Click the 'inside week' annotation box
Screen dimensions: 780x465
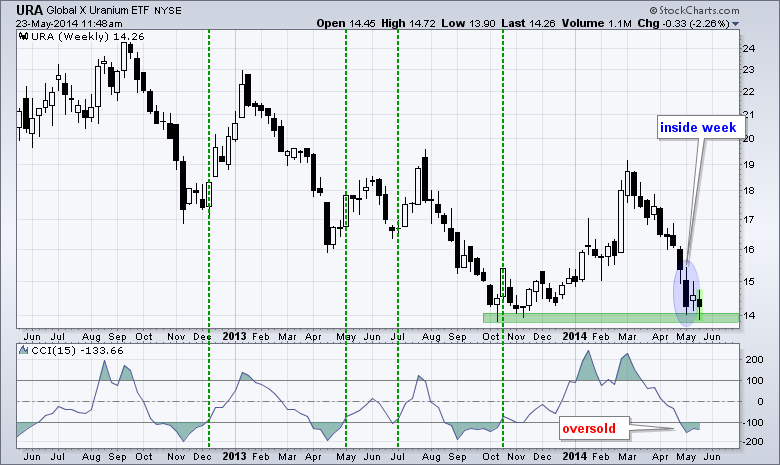[701, 127]
